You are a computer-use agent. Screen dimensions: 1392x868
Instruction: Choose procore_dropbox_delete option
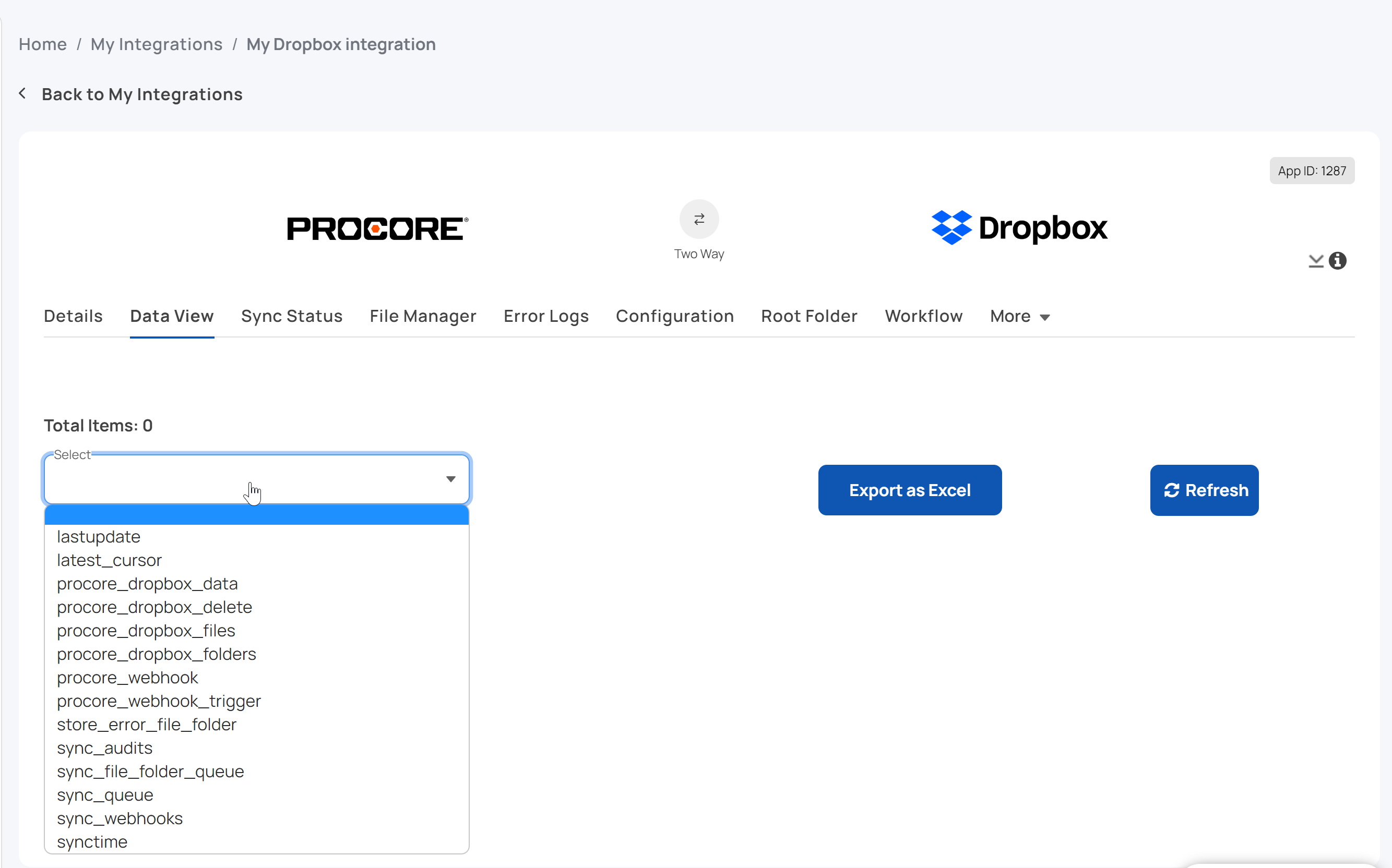(257, 607)
